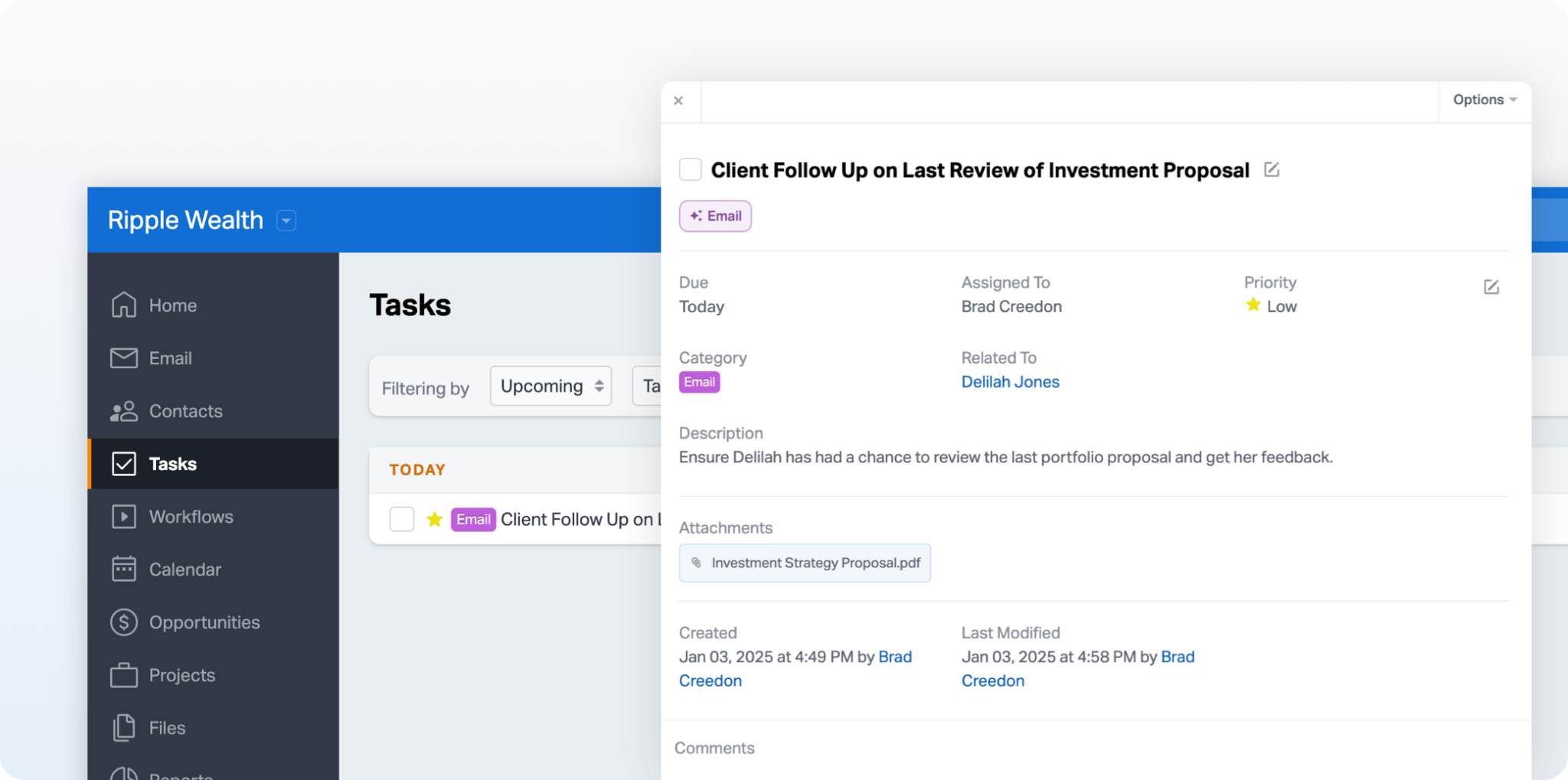
Task: Check the task completion checkbox in detail view
Action: pos(690,169)
